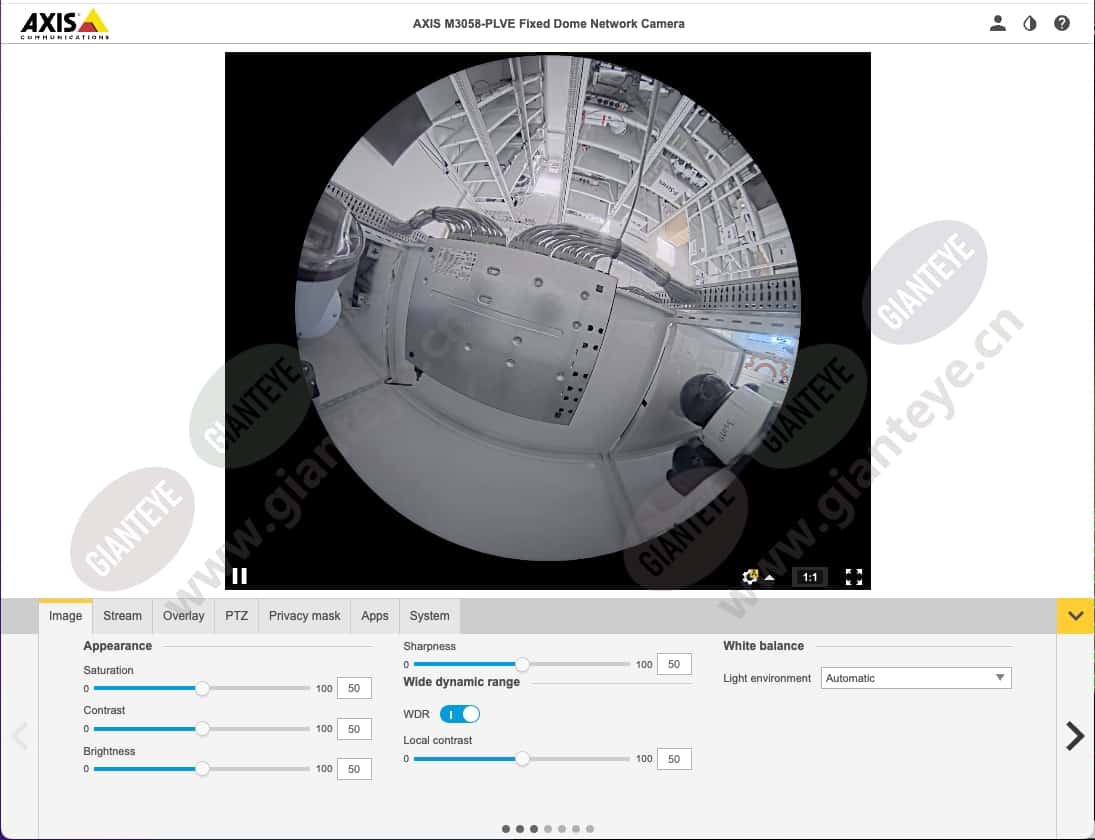Click the Contrast slider handle

coord(202,729)
